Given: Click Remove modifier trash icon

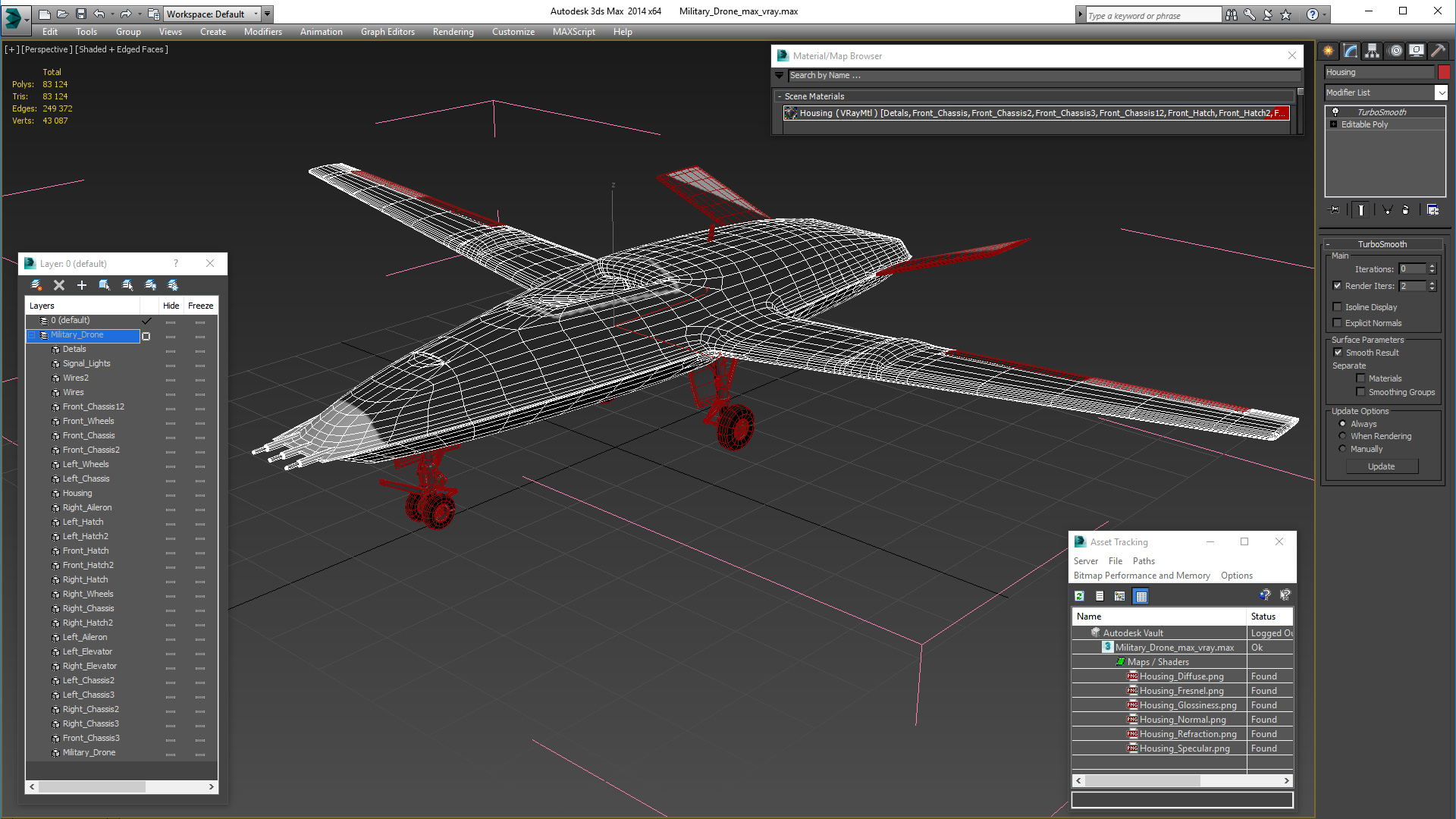Looking at the screenshot, I should pyautogui.click(x=1404, y=210).
